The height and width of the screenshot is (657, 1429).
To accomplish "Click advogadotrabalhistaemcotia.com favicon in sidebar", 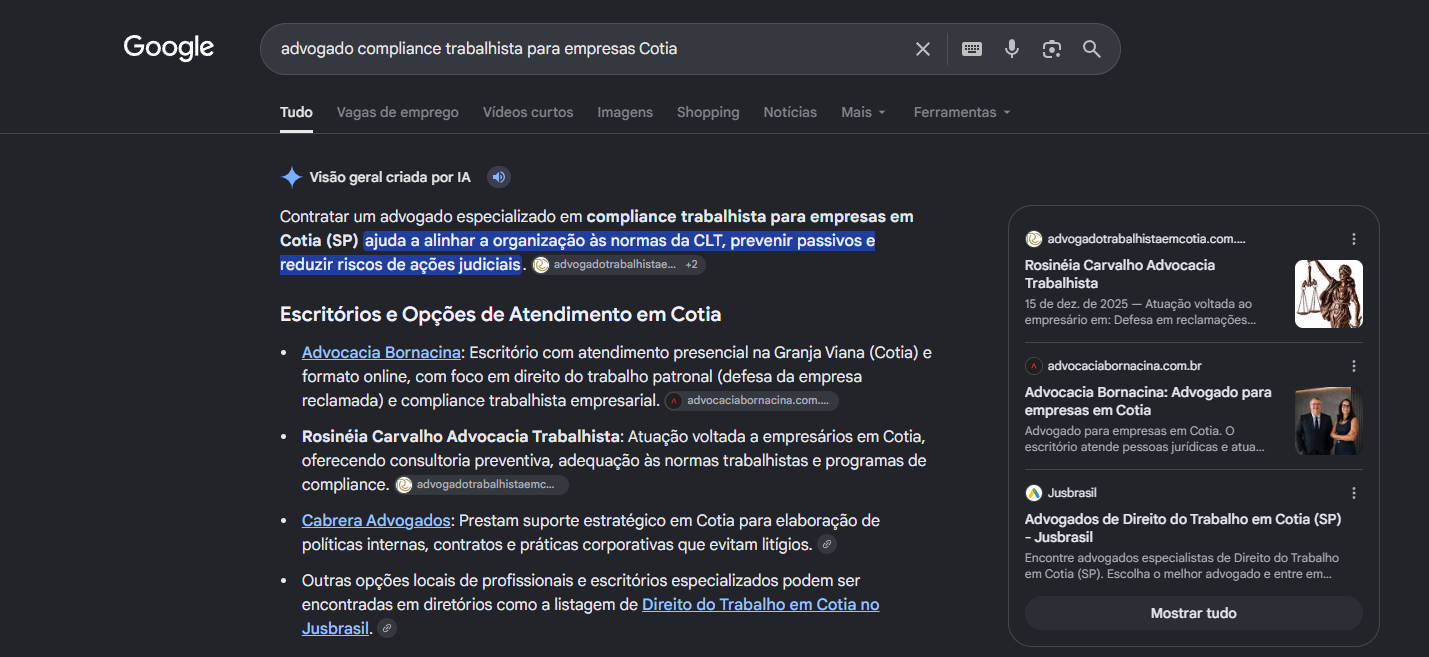I will pyautogui.click(x=1034, y=239).
